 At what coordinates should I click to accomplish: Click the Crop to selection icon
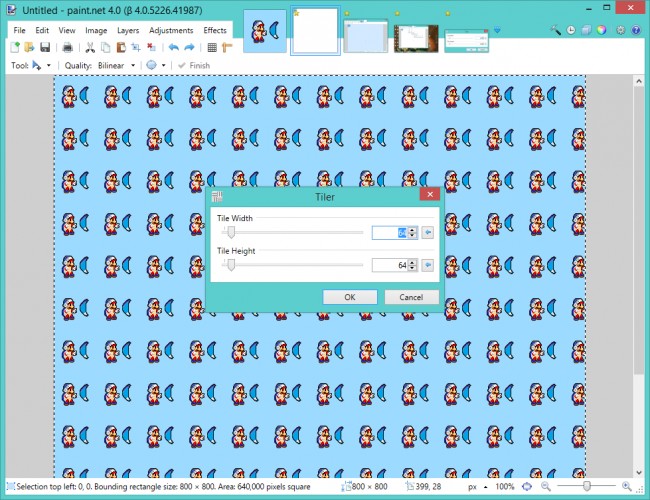[x=136, y=48]
